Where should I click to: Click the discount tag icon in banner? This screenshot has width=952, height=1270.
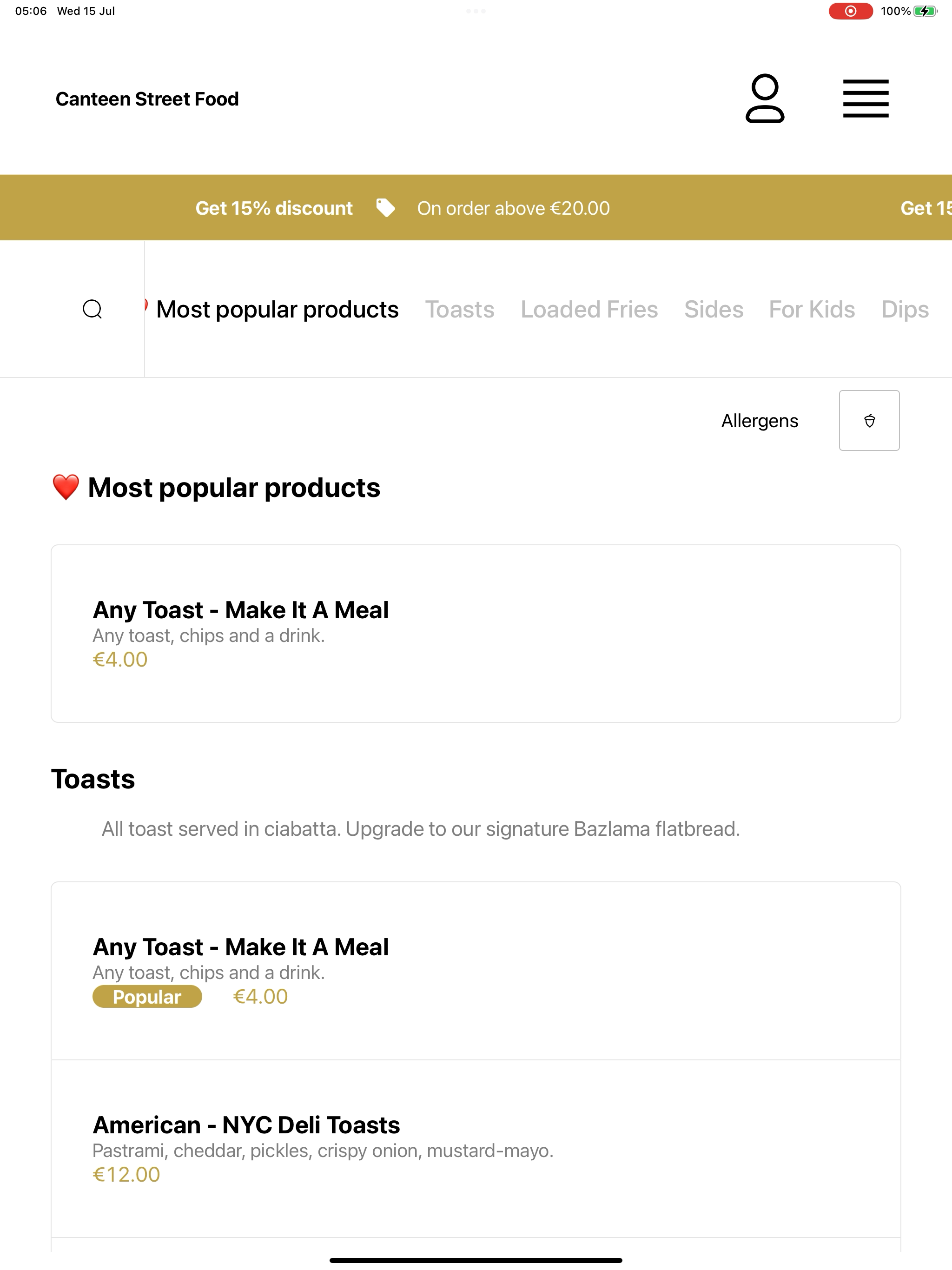tap(385, 208)
